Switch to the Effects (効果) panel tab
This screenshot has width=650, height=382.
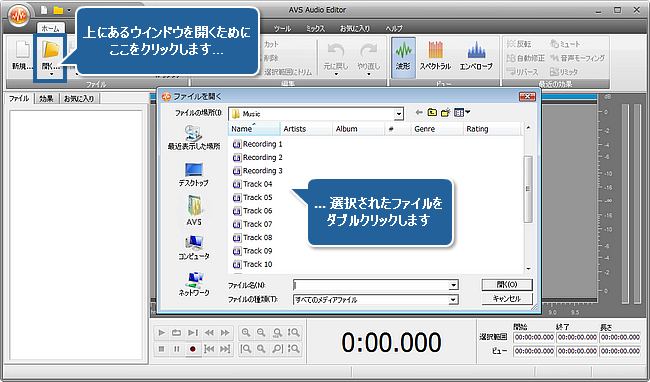coord(46,98)
